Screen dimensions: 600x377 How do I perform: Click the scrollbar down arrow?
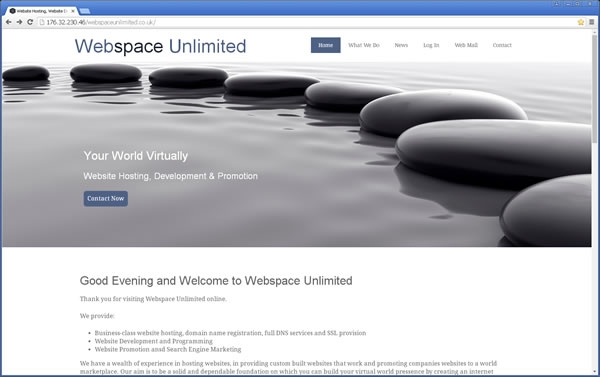click(x=595, y=371)
